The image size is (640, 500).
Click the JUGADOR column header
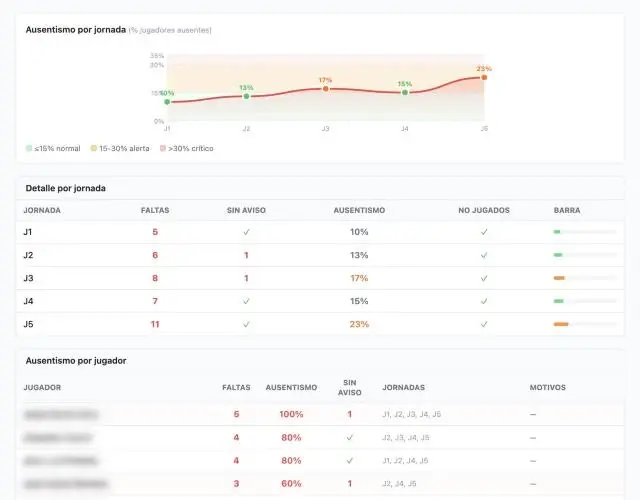pos(42,387)
